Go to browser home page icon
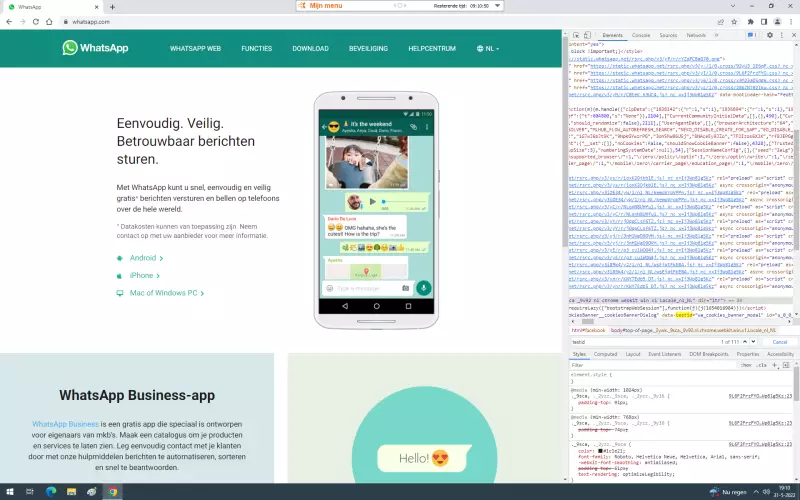800x500 pixels. [49, 21]
